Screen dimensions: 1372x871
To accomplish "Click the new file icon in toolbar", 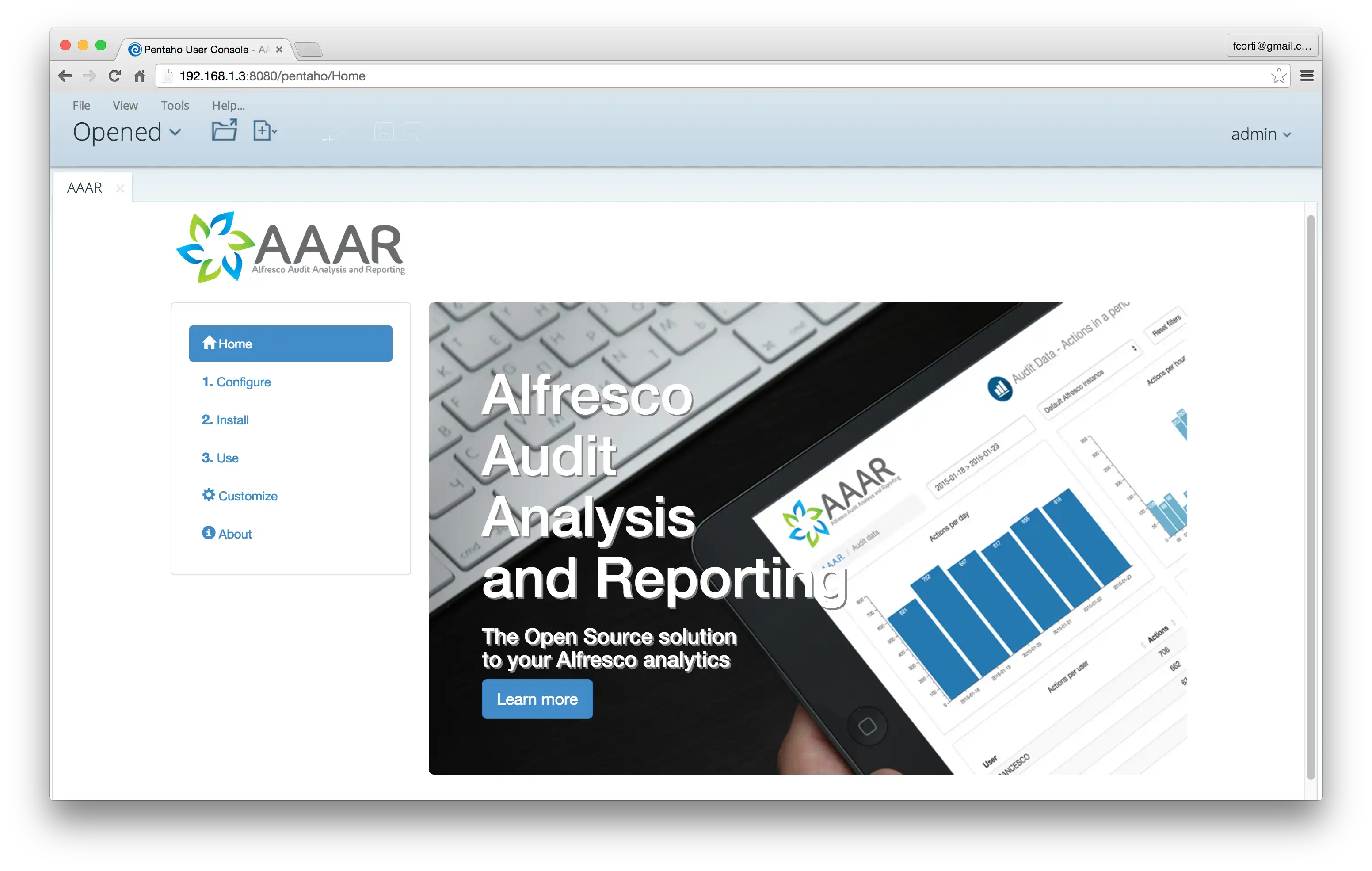I will (262, 131).
